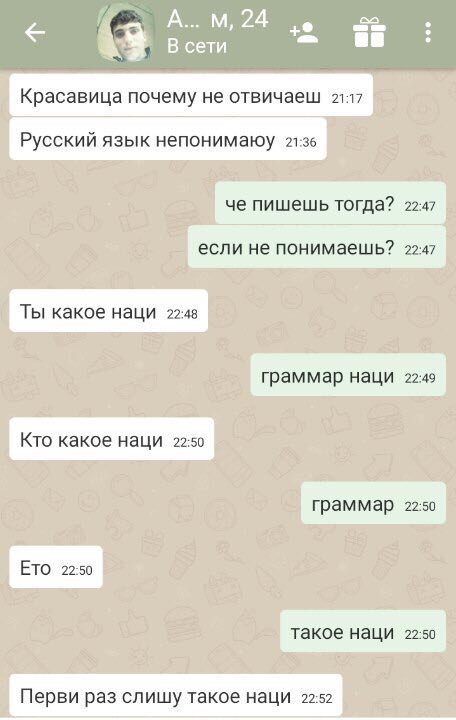Tap the contact name and age header

tap(217, 20)
